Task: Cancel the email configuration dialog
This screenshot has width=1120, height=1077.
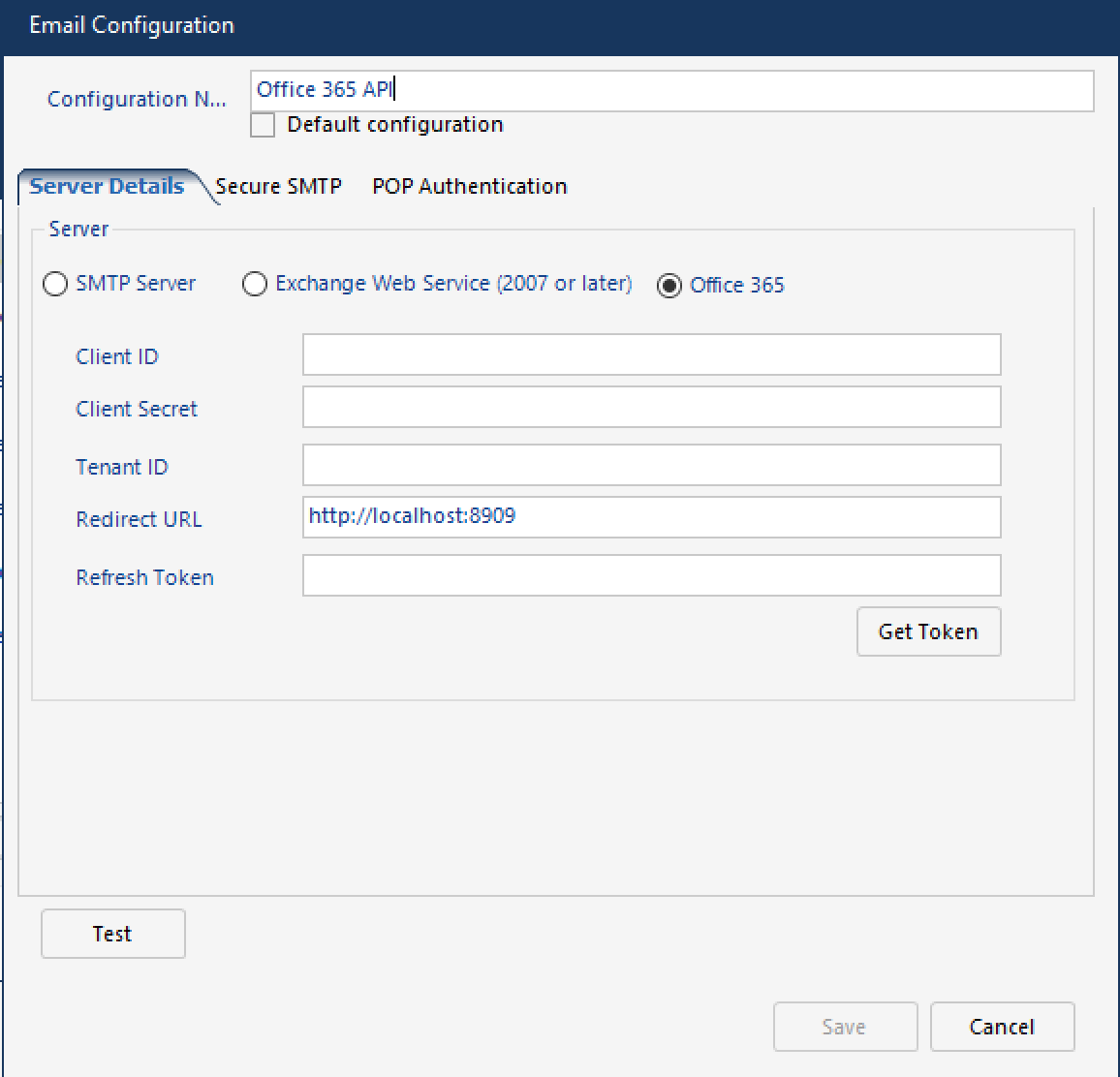Action: tap(1002, 1027)
